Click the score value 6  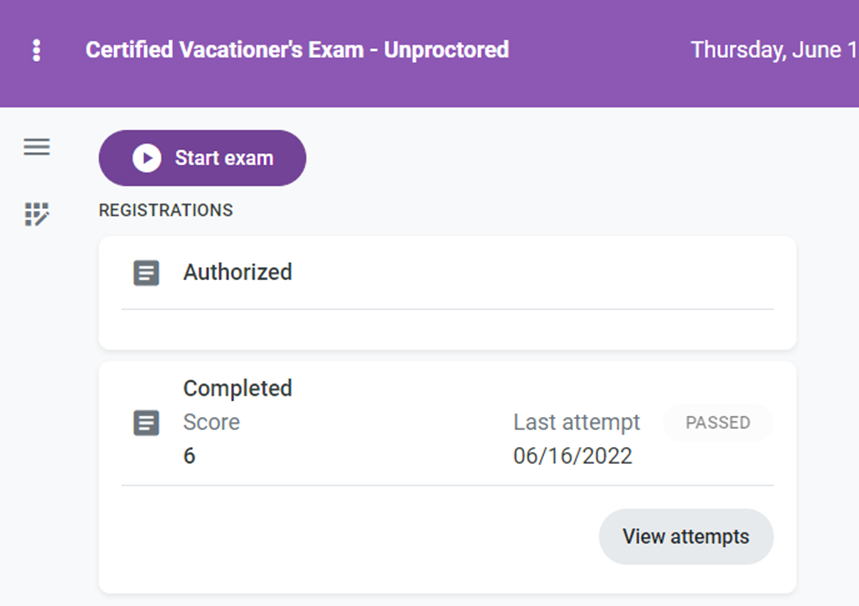(189, 456)
